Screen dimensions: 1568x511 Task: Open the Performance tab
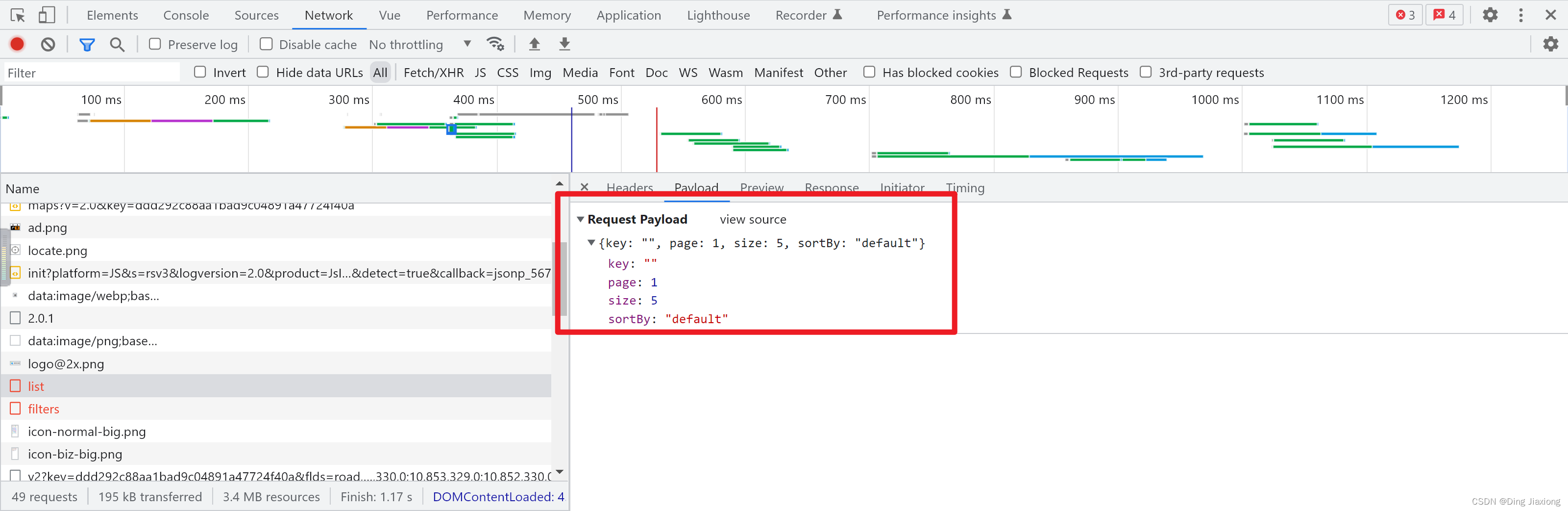[x=462, y=15]
